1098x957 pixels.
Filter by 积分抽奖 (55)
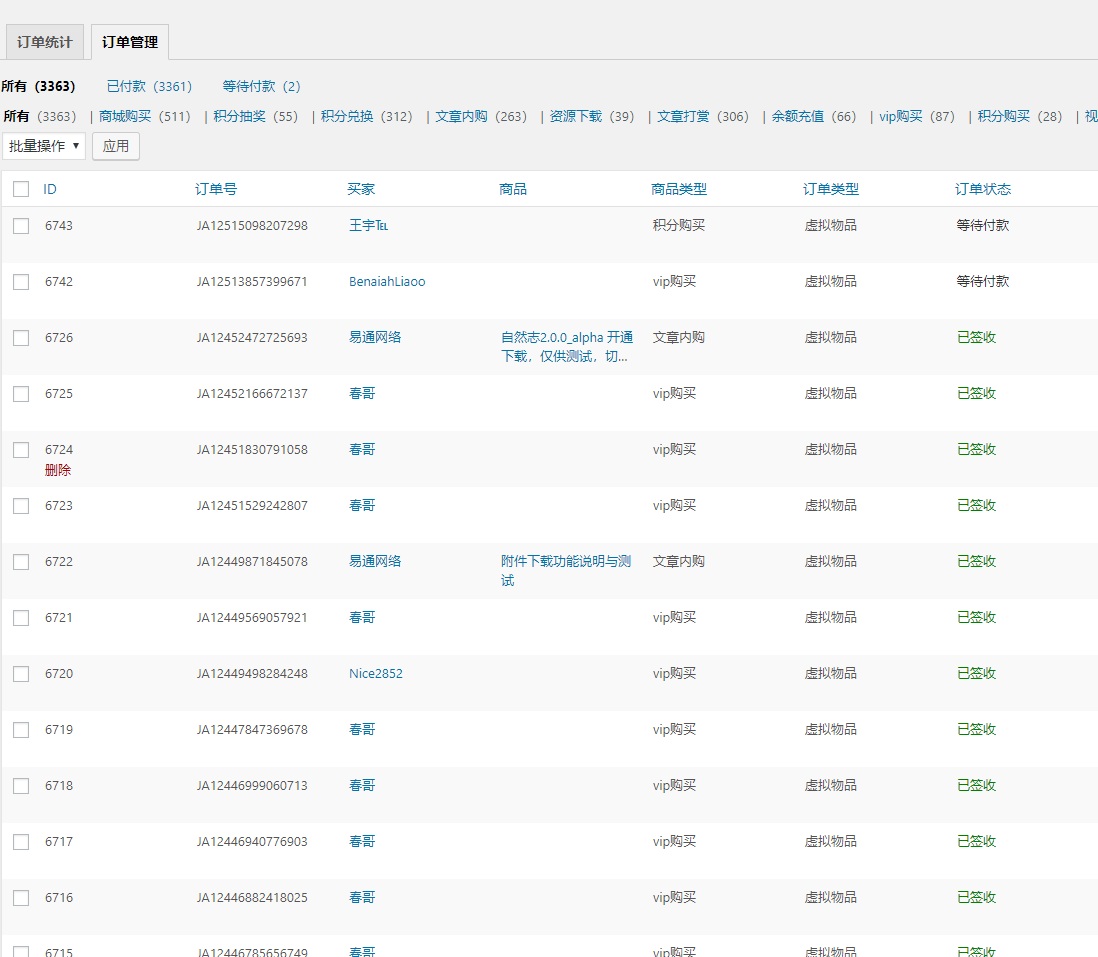(256, 116)
